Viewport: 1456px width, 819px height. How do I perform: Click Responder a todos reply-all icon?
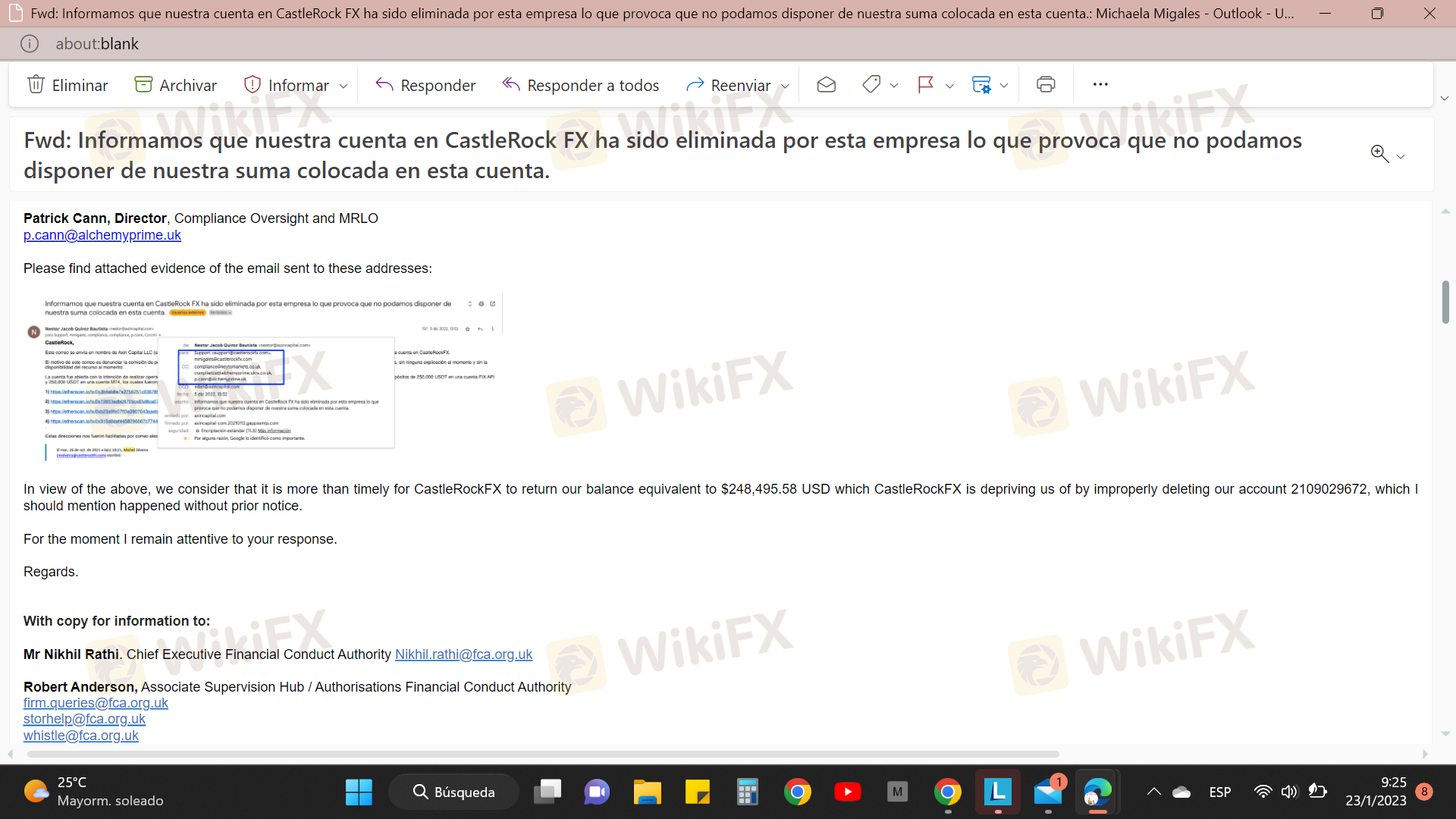click(x=511, y=84)
